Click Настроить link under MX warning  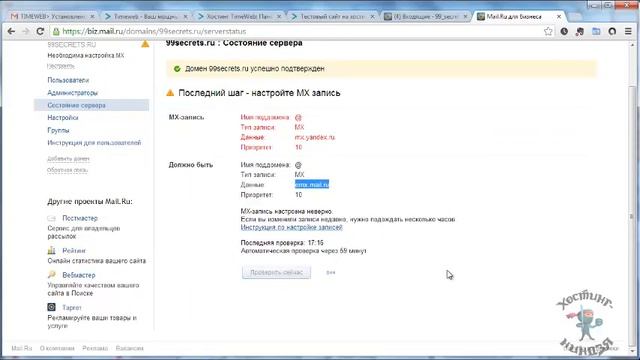click(61, 66)
